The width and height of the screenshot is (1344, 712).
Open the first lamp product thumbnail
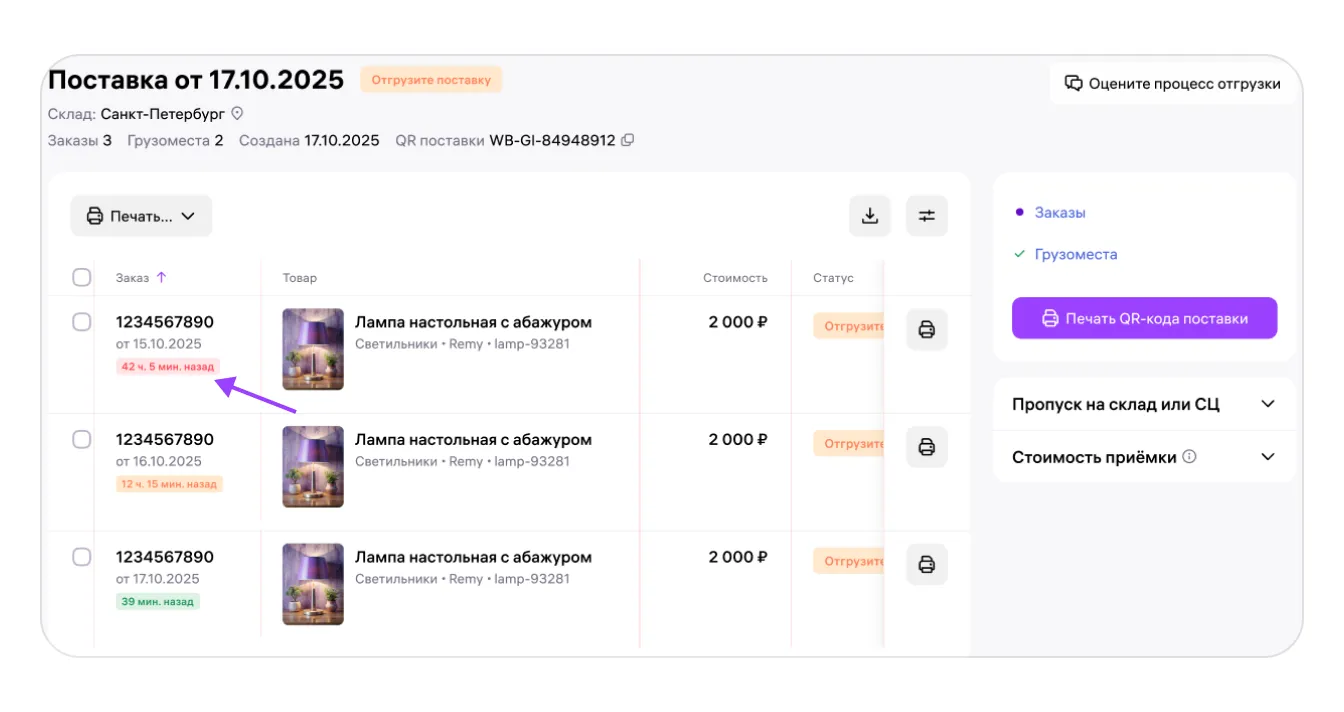click(313, 349)
